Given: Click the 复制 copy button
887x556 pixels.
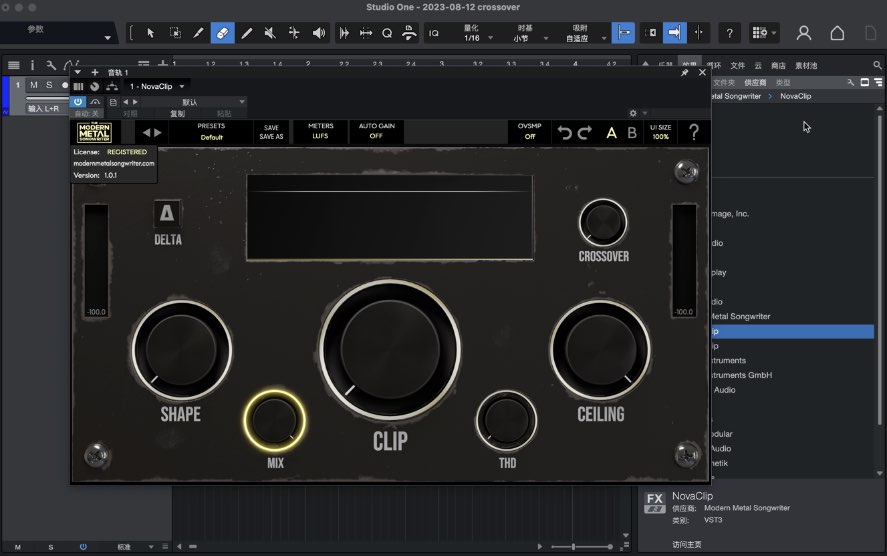Looking at the screenshot, I should click(178, 113).
